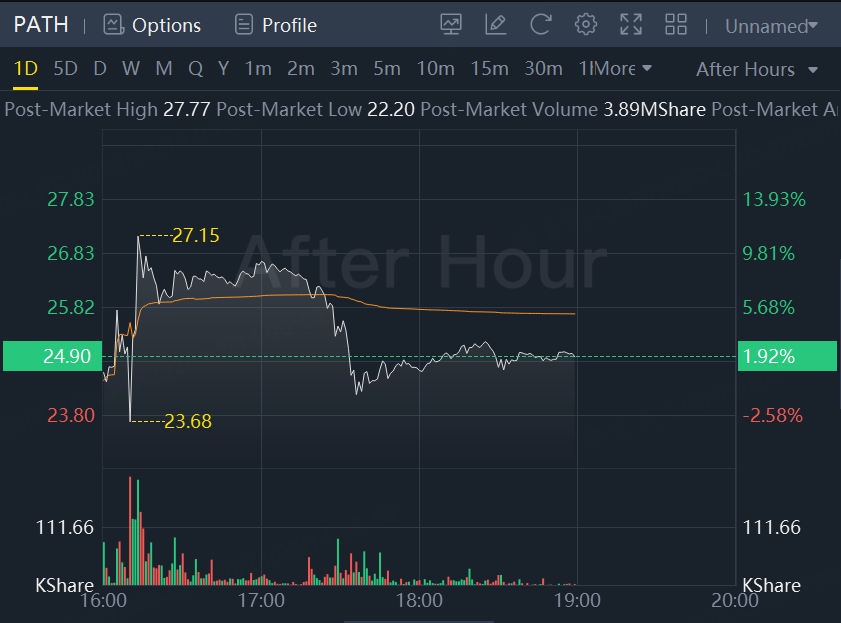This screenshot has height=623, width=841.
Task: Expand chart to fullscreen
Action: click(631, 24)
